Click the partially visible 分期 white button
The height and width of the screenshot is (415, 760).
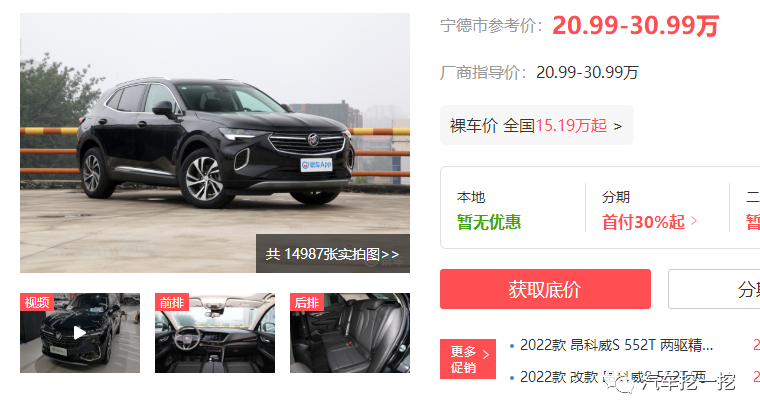(714, 289)
